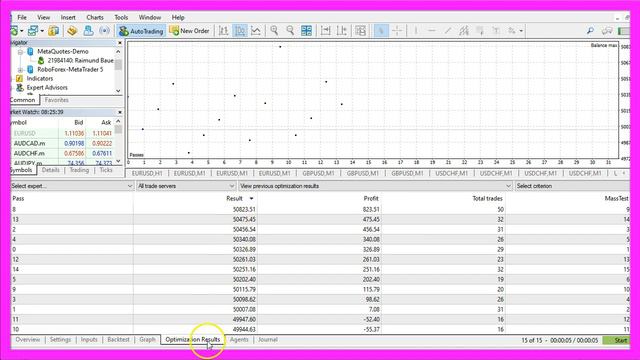This screenshot has width=640, height=360.
Task: Toggle the AutoTrading button
Action: (141, 31)
